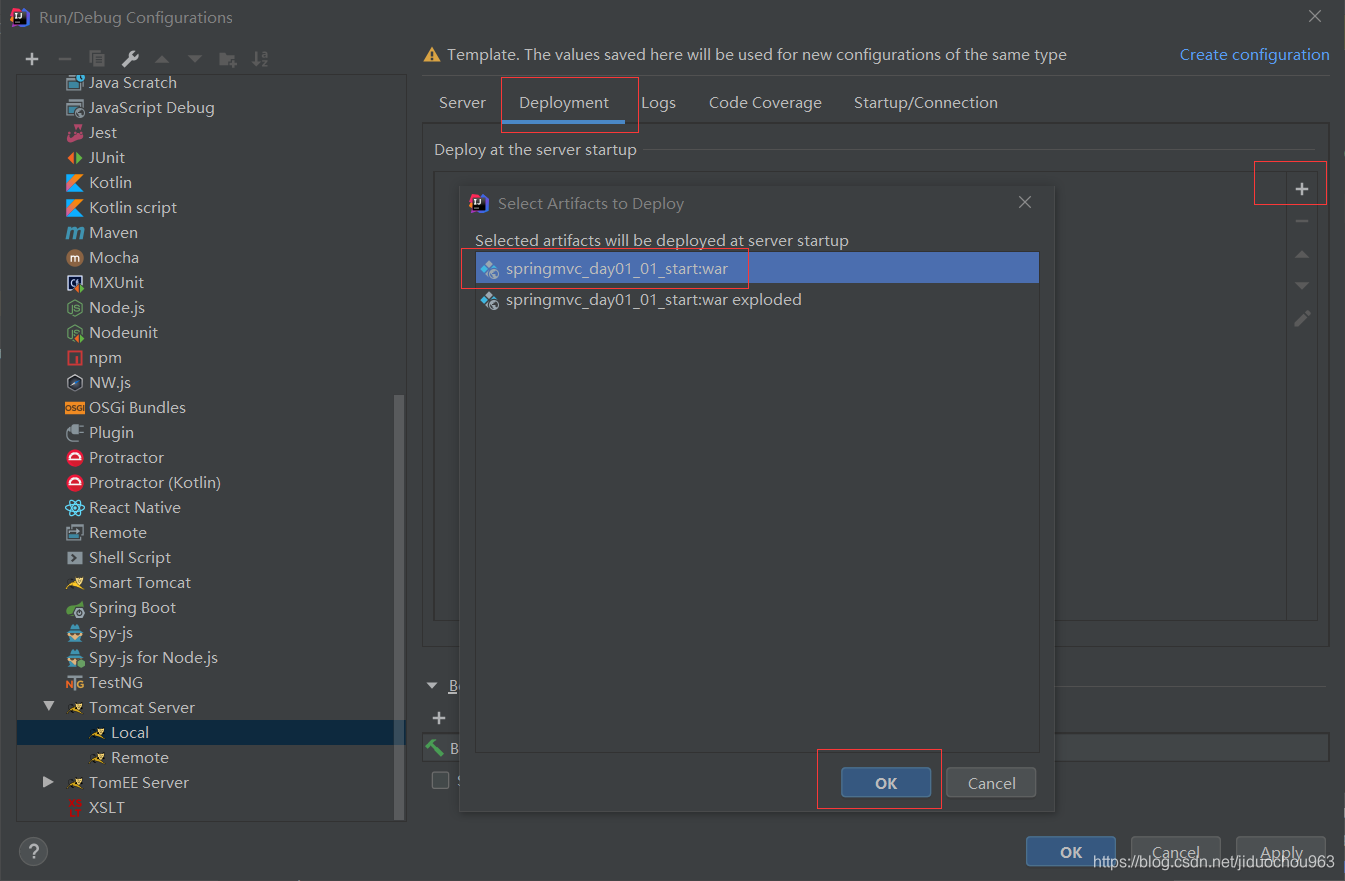Screen dimensions: 1345x881
Task: Move configuration down in left toolbar
Action: tap(195, 59)
